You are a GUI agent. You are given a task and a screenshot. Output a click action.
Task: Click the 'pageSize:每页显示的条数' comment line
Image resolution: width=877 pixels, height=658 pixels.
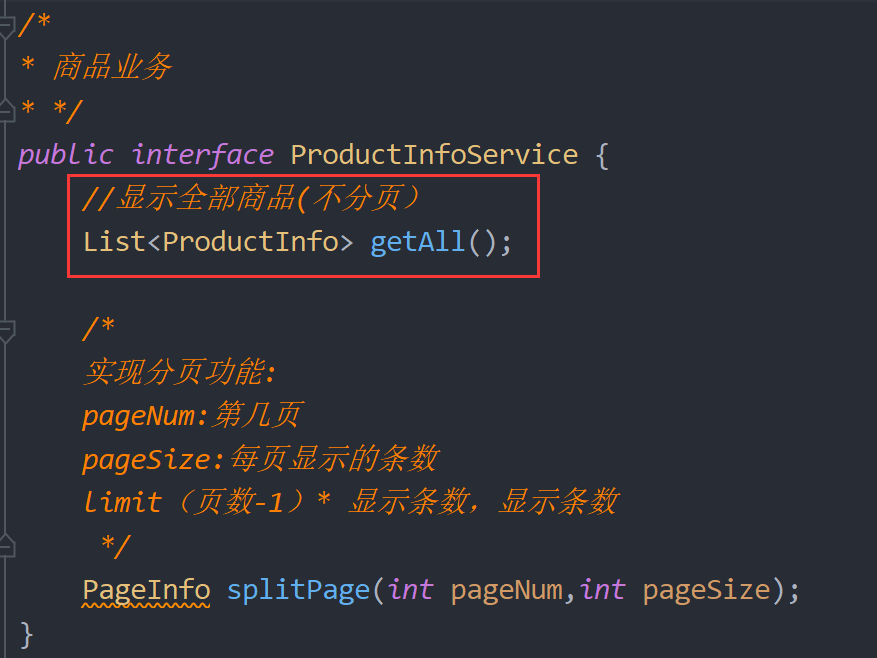point(261,459)
